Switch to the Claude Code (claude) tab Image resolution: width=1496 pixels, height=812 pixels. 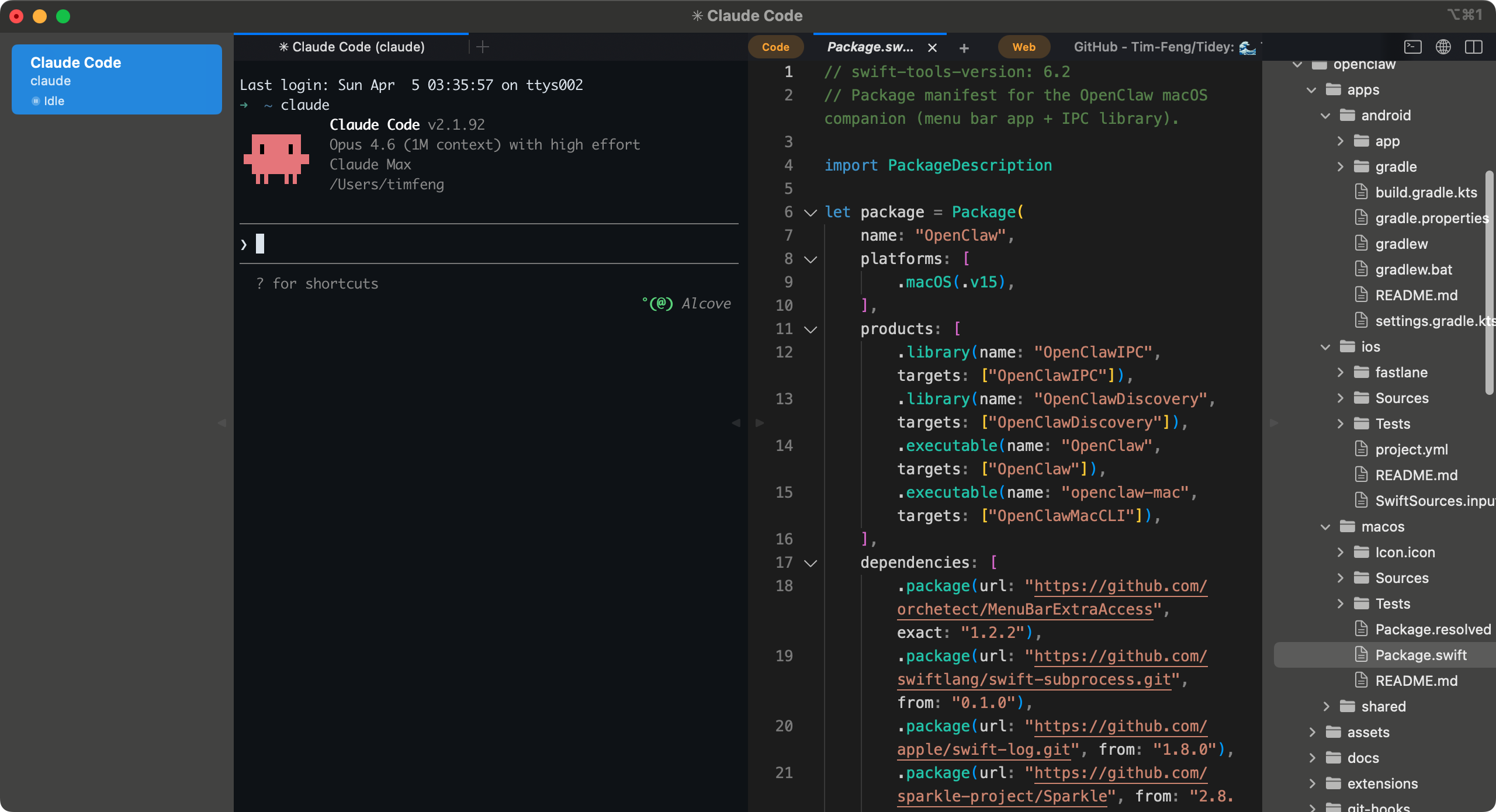[x=351, y=46]
